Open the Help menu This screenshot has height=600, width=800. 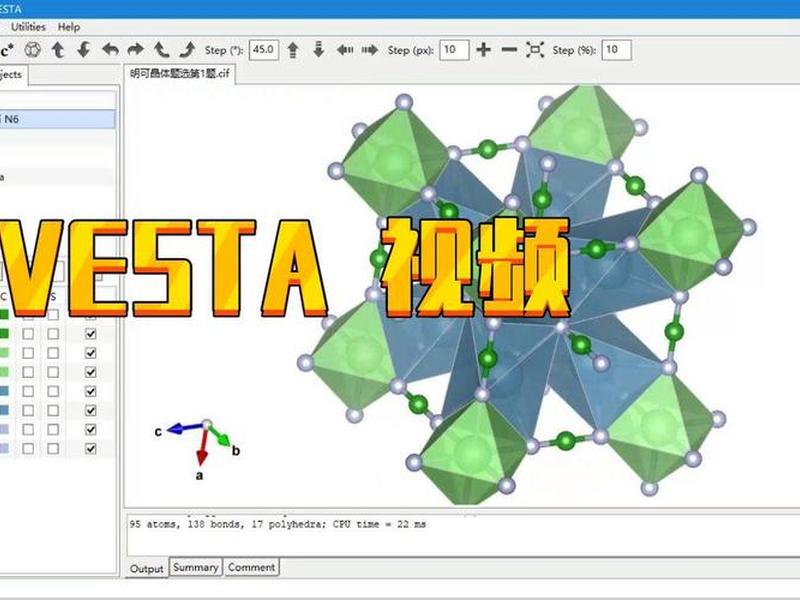68,27
